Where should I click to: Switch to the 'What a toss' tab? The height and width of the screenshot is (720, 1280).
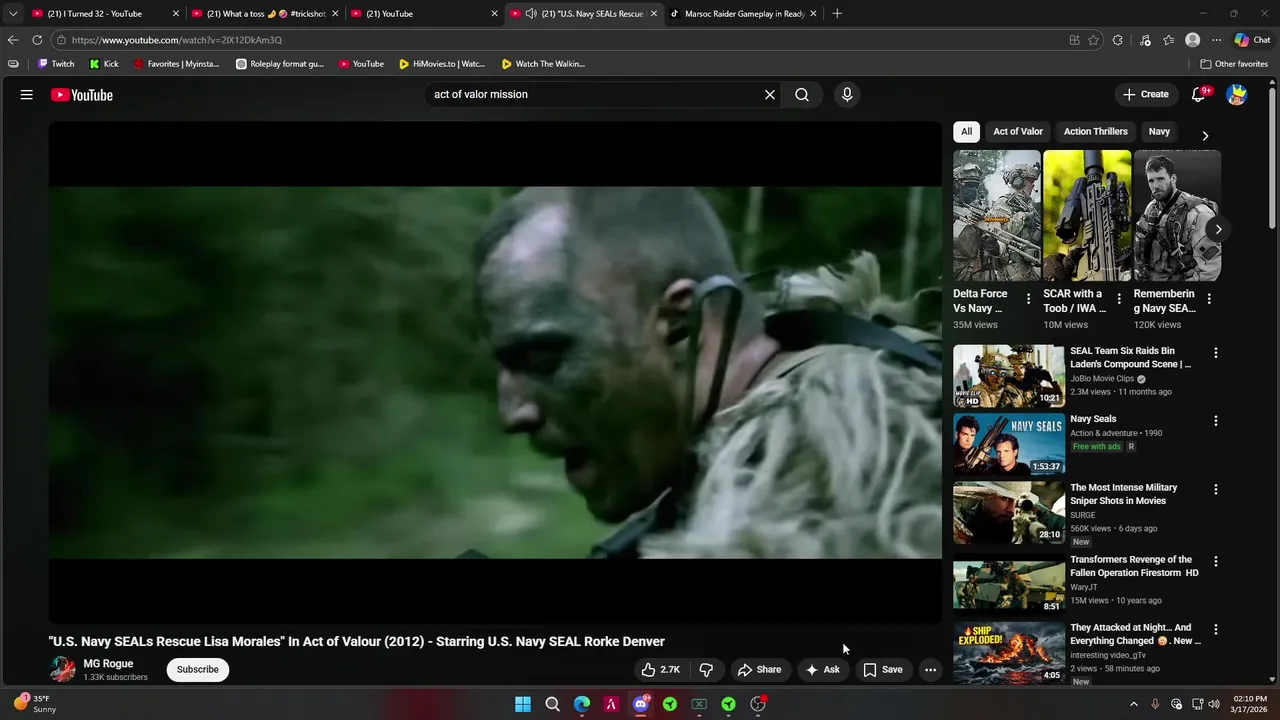[x=265, y=14]
